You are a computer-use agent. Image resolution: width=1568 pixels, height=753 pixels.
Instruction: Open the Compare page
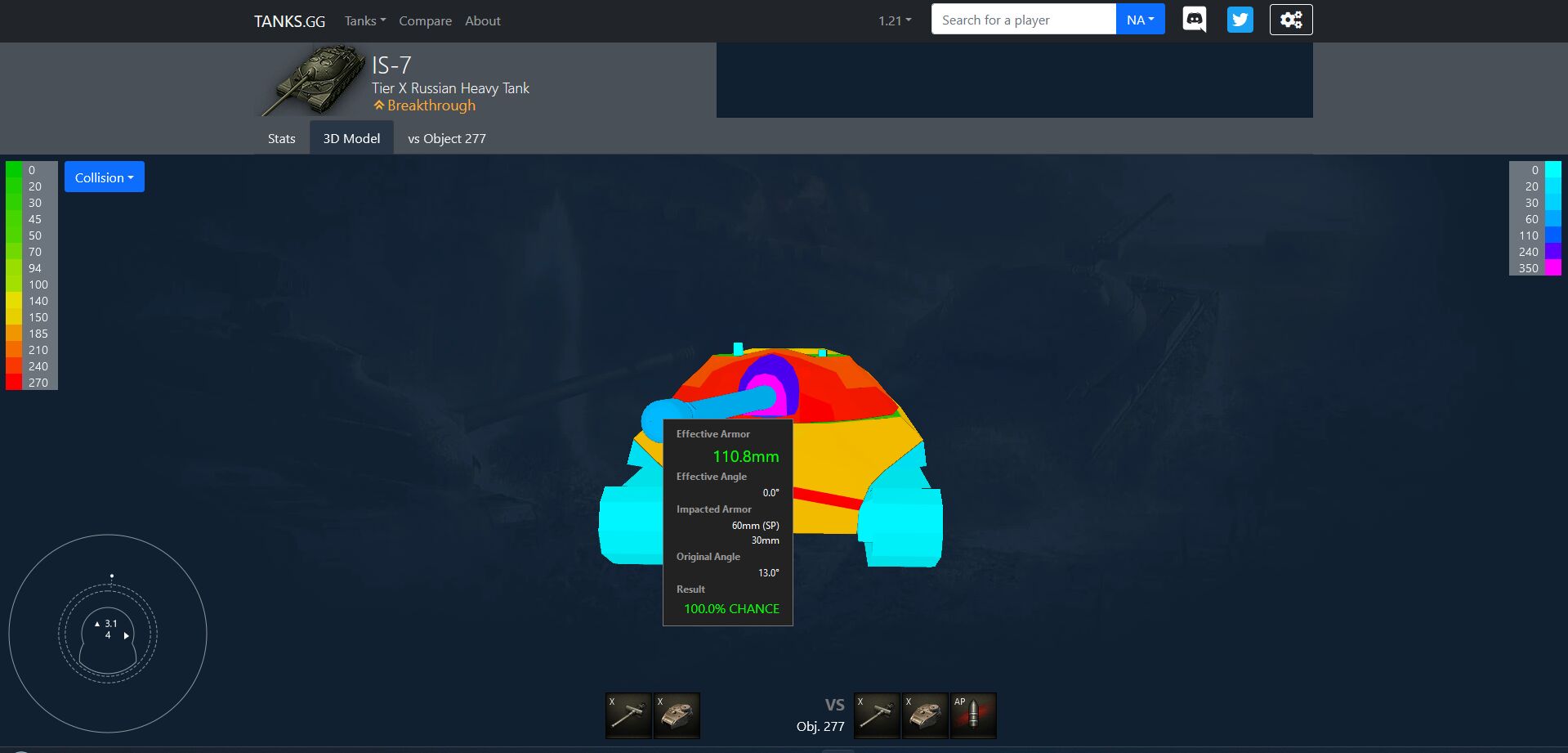pyautogui.click(x=425, y=20)
